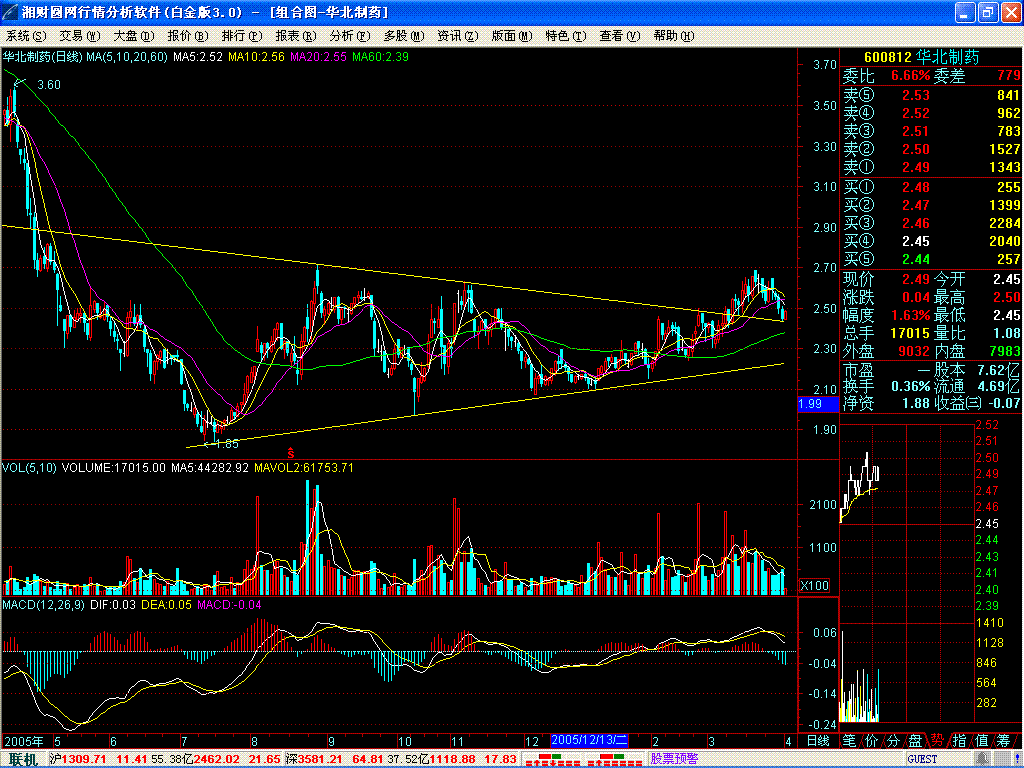Click the X100 volume scale label
The image size is (1024, 768).
click(816, 586)
